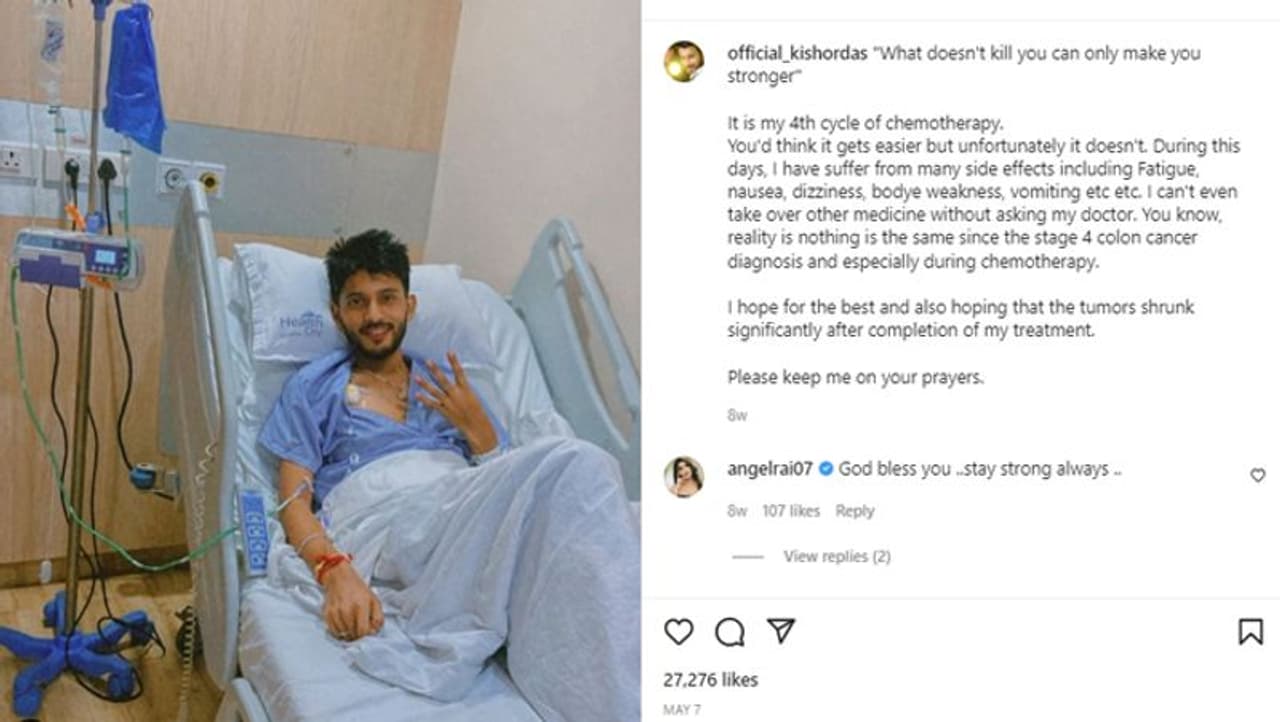This screenshot has width=1280, height=722.
Task: Share the post using the paper plane icon
Action: tap(781, 630)
